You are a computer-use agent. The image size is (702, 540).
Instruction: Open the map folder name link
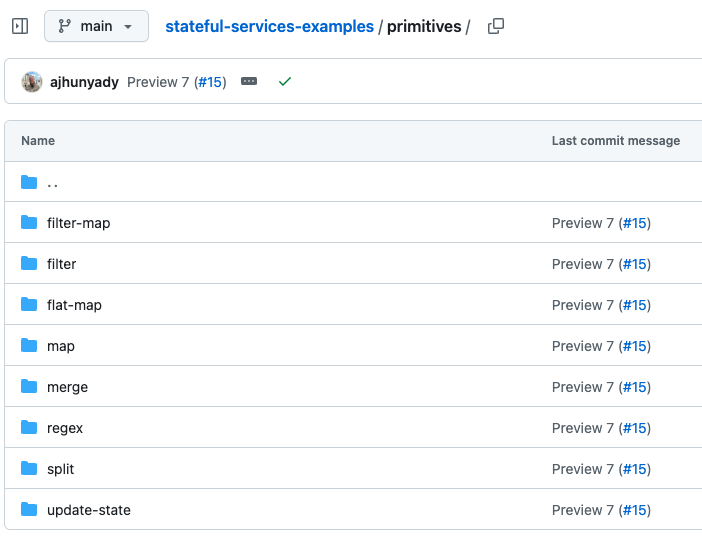61,347
